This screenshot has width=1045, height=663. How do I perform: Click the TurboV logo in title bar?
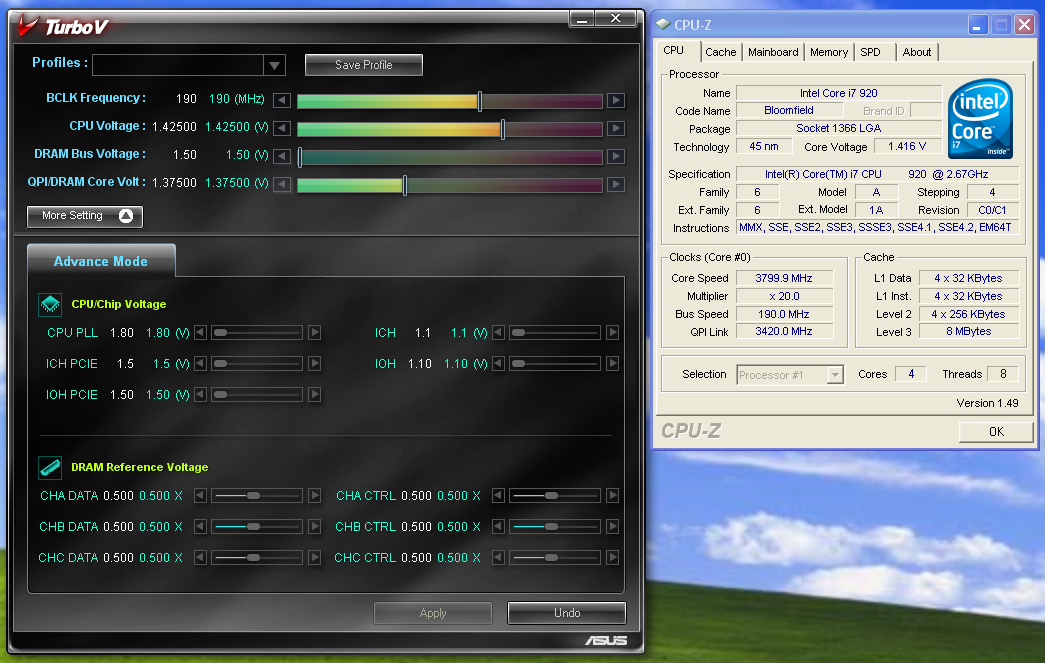(63, 27)
